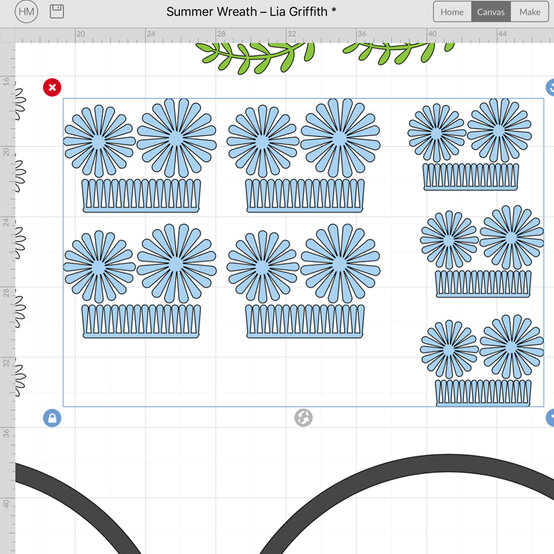Switch to the Home tab
This screenshot has width=554, height=554.
(452, 12)
